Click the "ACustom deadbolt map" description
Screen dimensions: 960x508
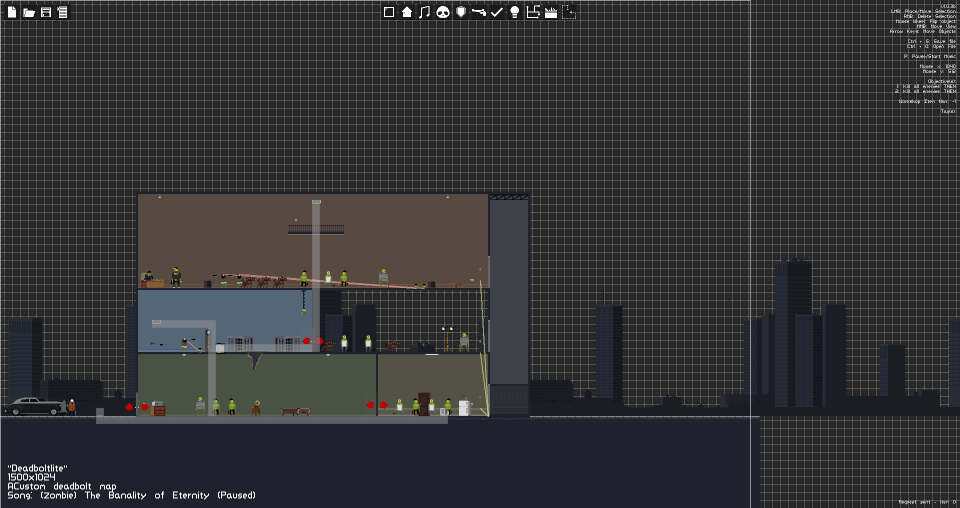coord(62,486)
